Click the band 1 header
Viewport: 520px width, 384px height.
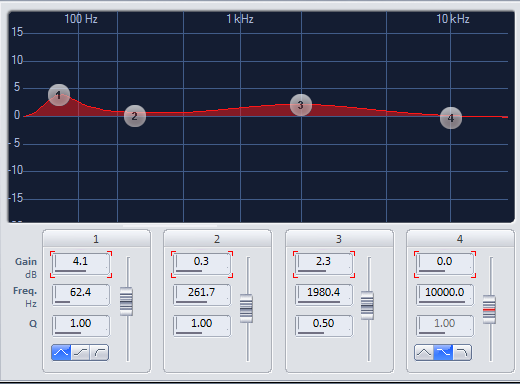point(96,239)
